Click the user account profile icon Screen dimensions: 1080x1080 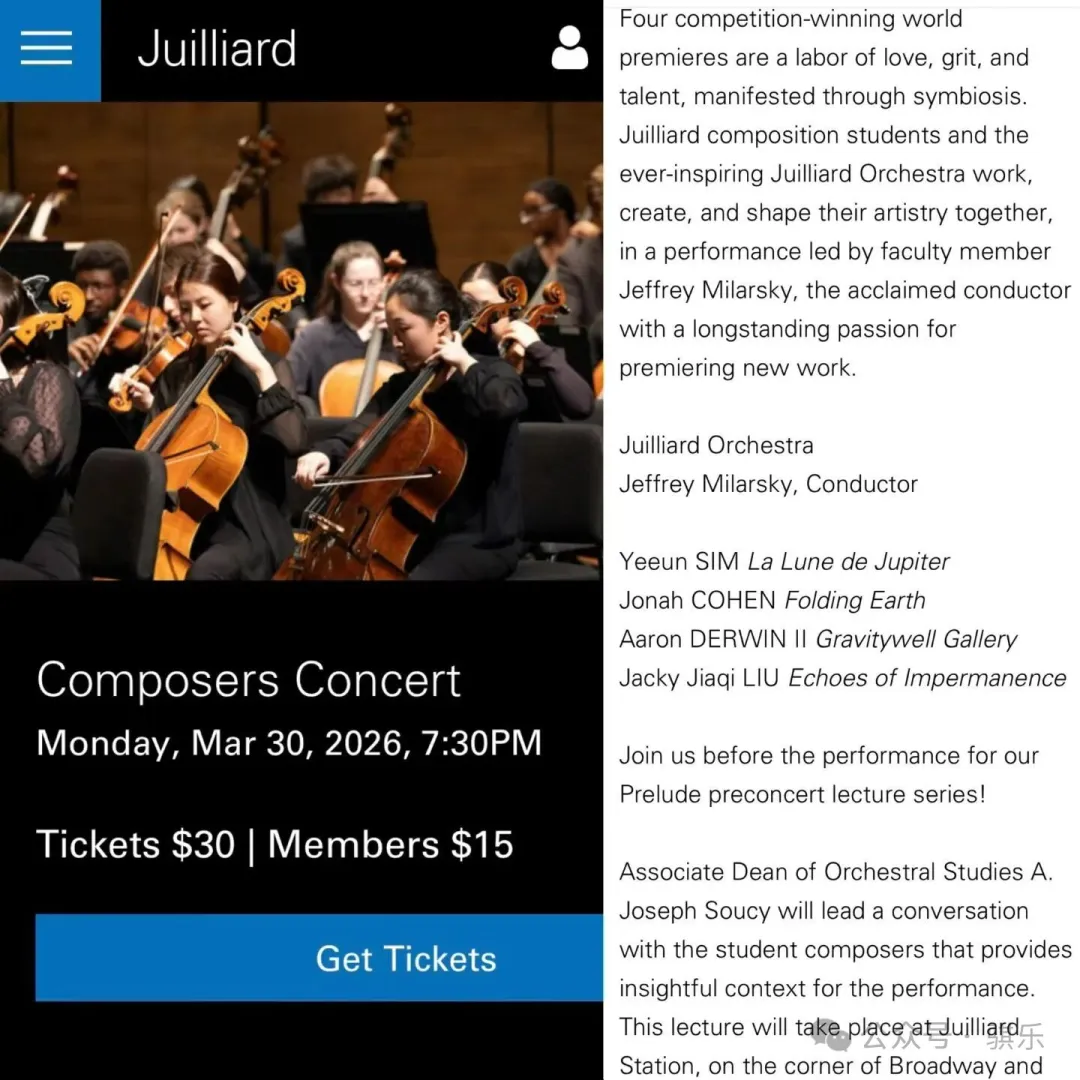tap(570, 48)
